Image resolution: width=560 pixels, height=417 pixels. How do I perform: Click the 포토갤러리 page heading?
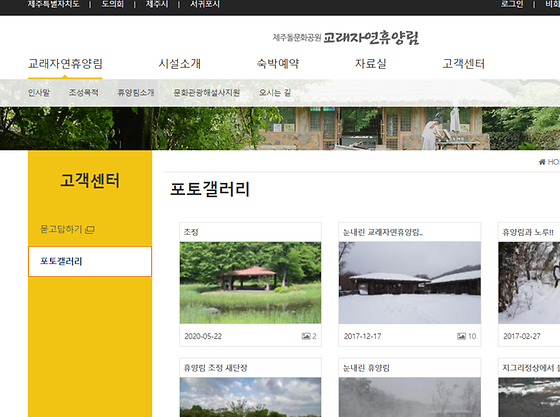[x=210, y=189]
